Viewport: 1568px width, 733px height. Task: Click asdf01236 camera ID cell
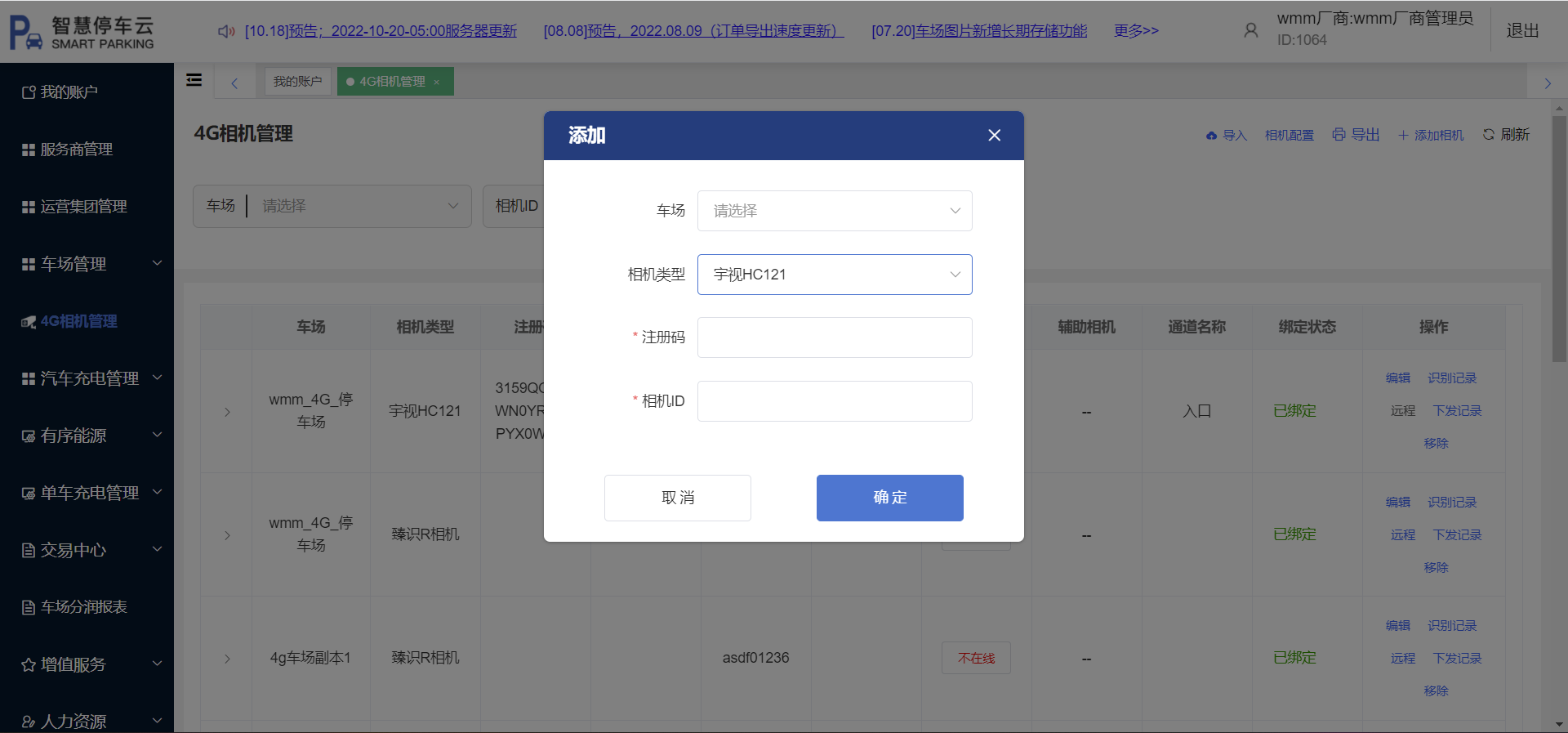[755, 658]
